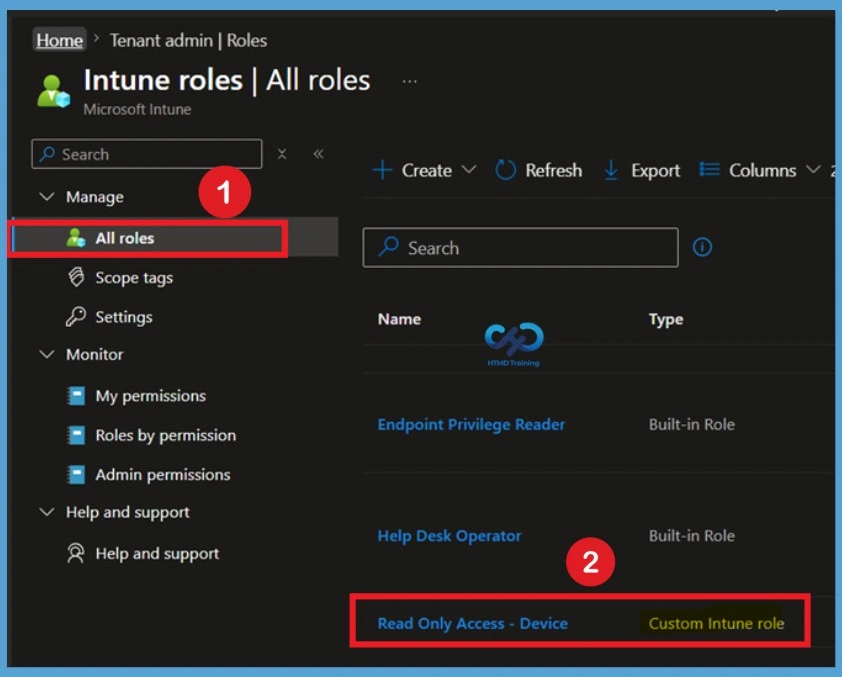The image size is (842, 677).
Task: Click the plus icon on Create
Action: click(382, 170)
